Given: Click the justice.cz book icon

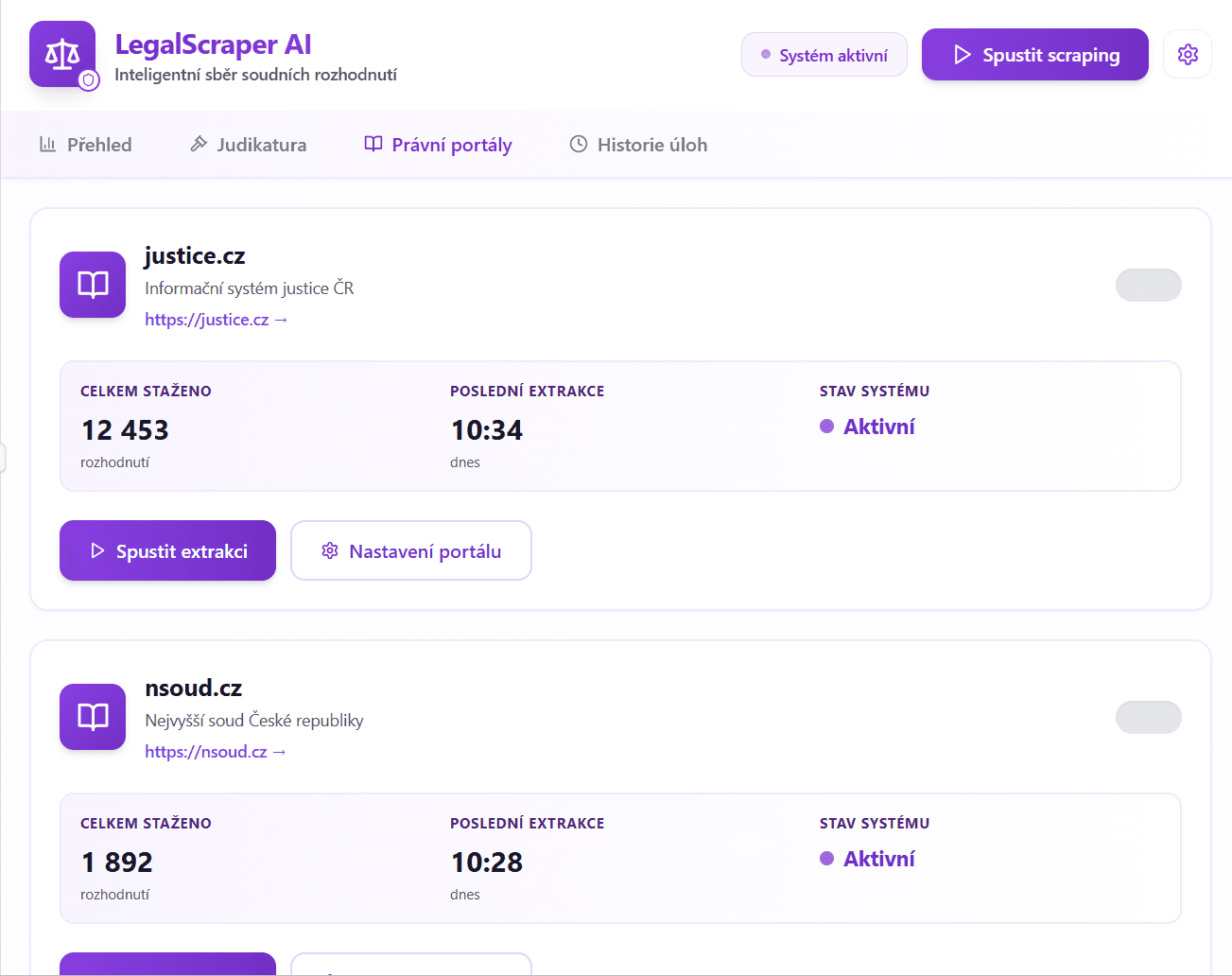Looking at the screenshot, I should [x=93, y=285].
